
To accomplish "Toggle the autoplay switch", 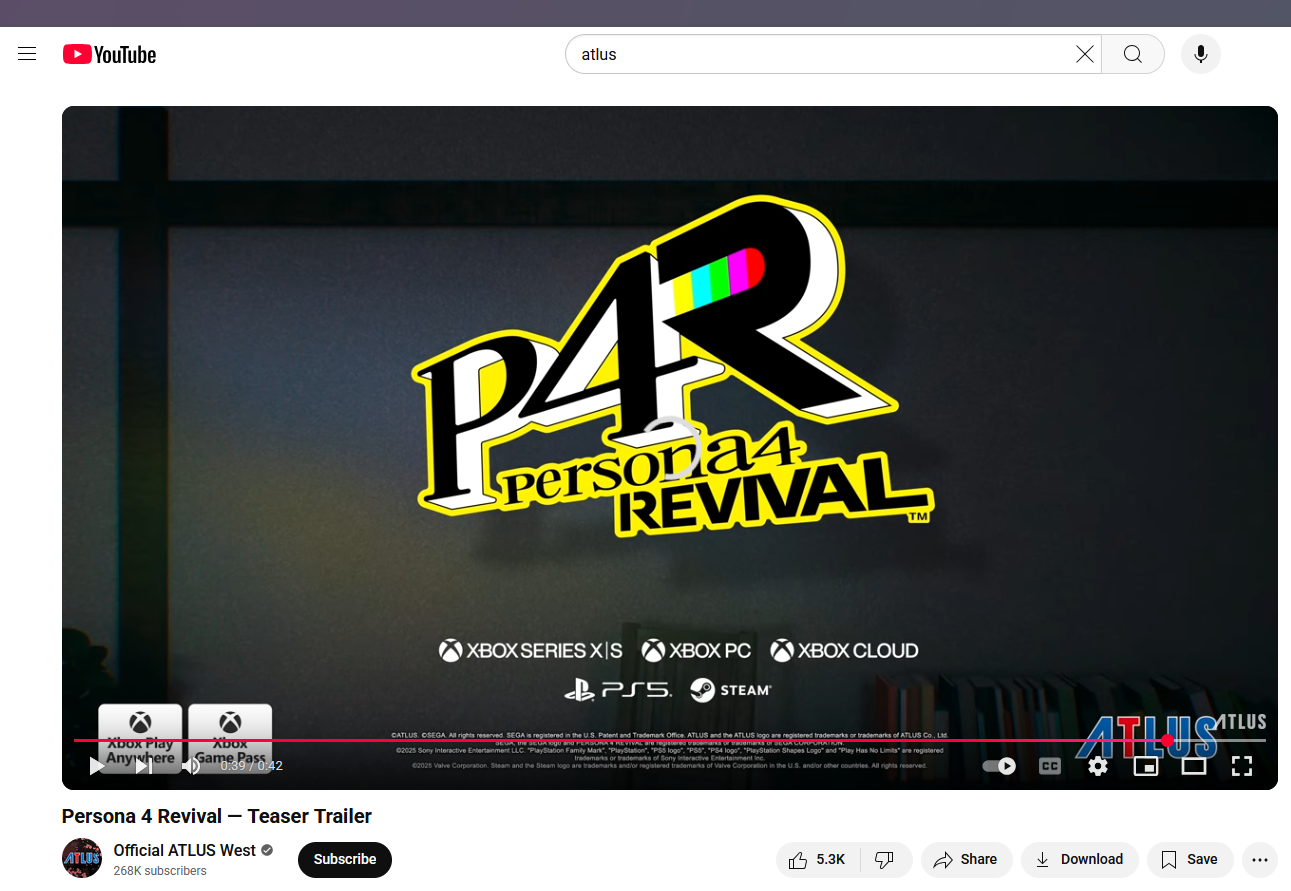I will click(999, 766).
